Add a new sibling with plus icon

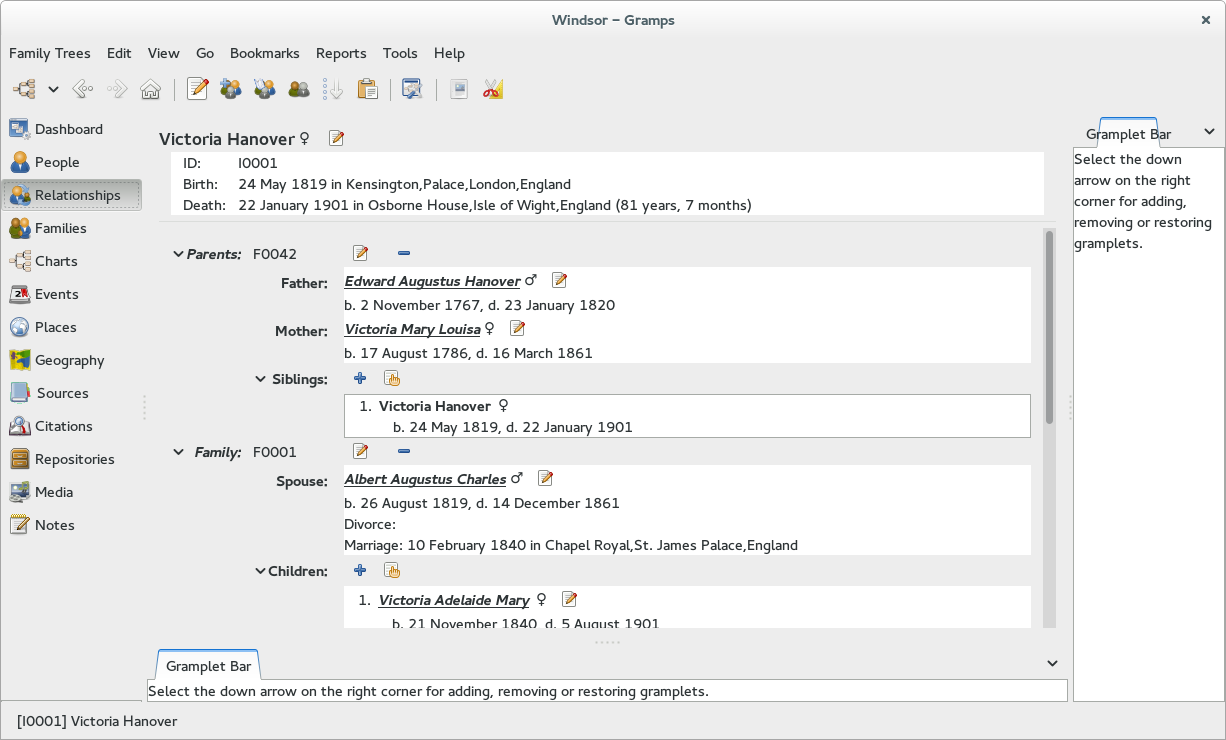point(361,379)
